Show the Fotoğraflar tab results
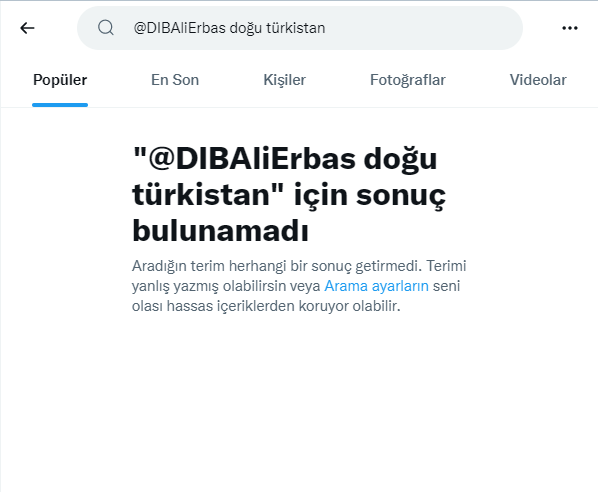 [408, 80]
